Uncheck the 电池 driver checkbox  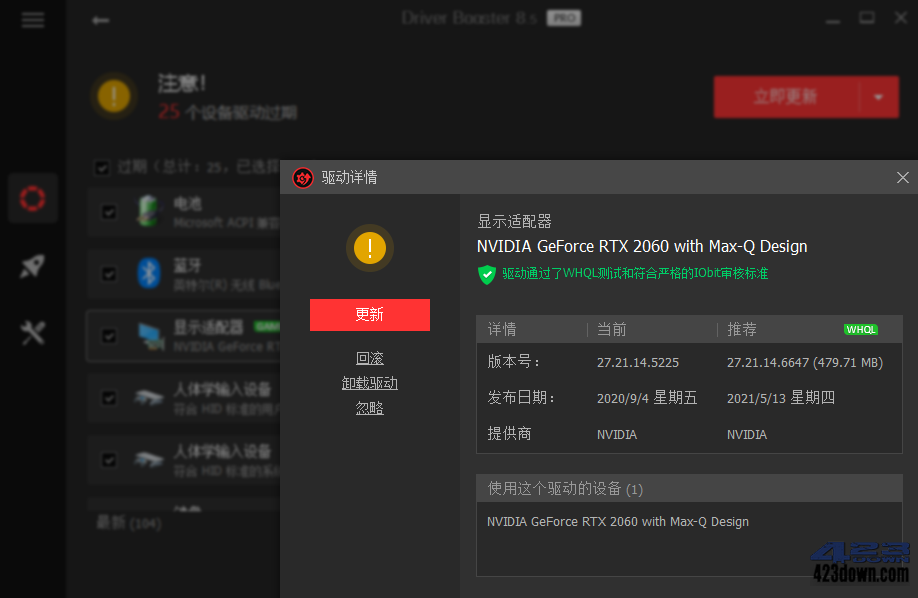[109, 211]
